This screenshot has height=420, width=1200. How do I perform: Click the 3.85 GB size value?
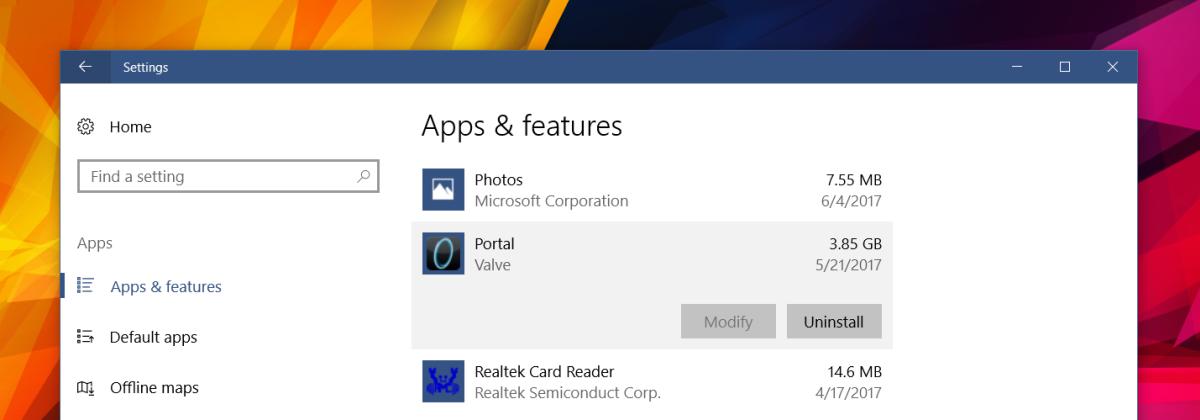[x=855, y=244]
